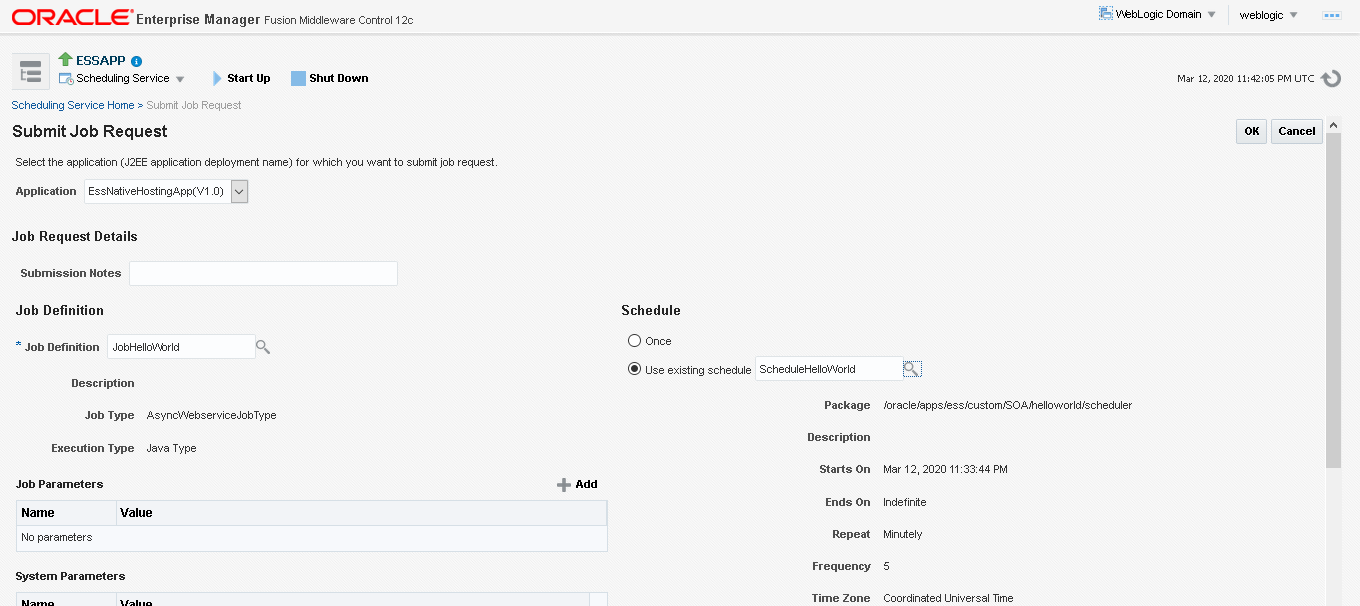Open the weblogic user dropdown
Image resolution: width=1360 pixels, height=606 pixels.
coord(1268,15)
